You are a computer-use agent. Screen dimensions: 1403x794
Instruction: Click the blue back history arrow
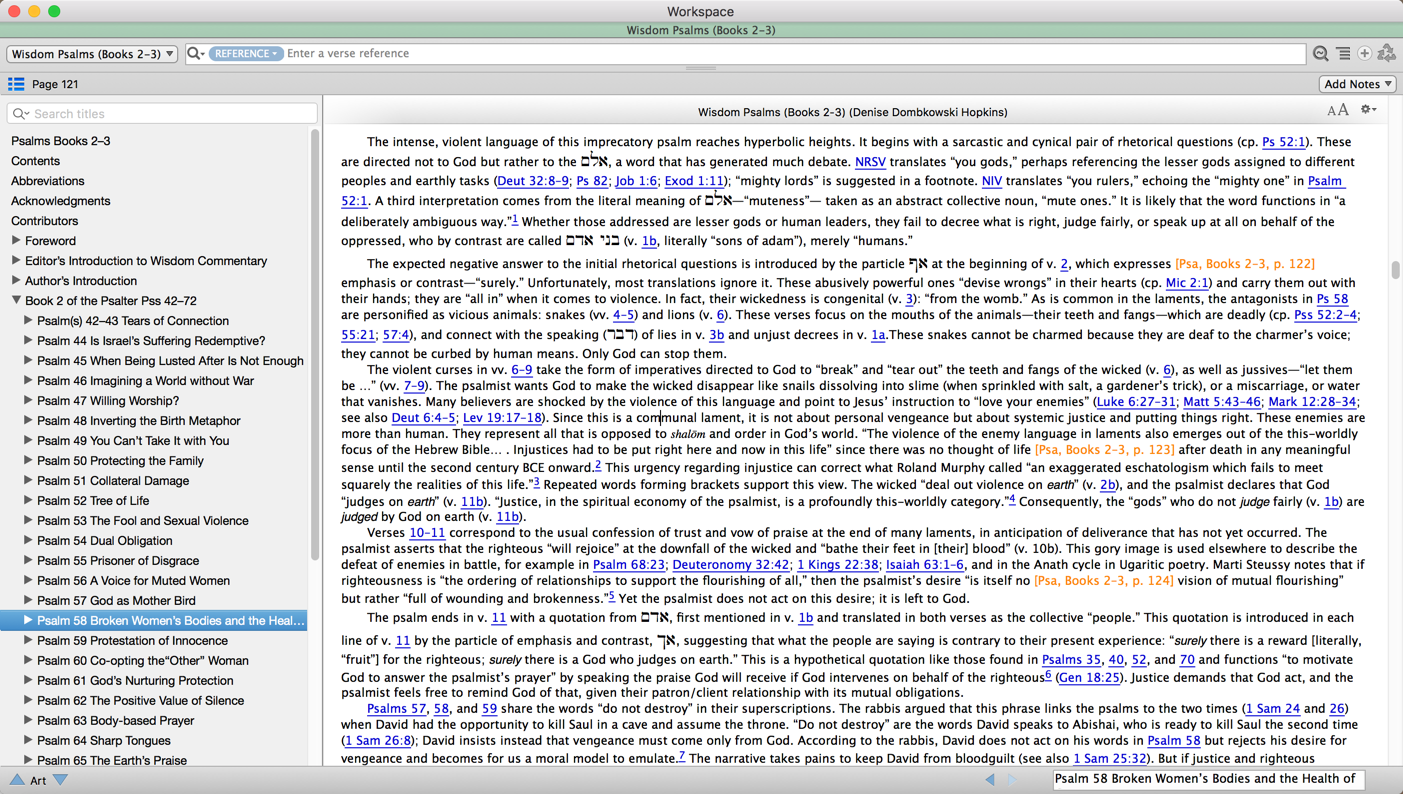pos(990,779)
